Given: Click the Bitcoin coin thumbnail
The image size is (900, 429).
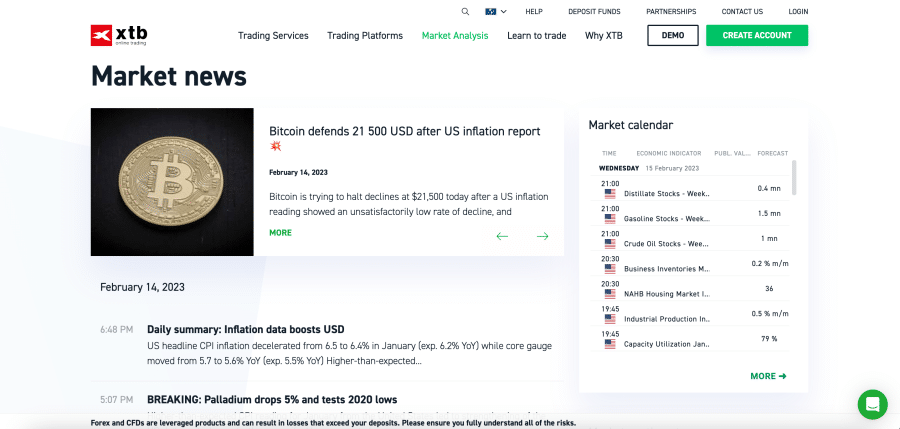Looking at the screenshot, I should tap(172, 182).
